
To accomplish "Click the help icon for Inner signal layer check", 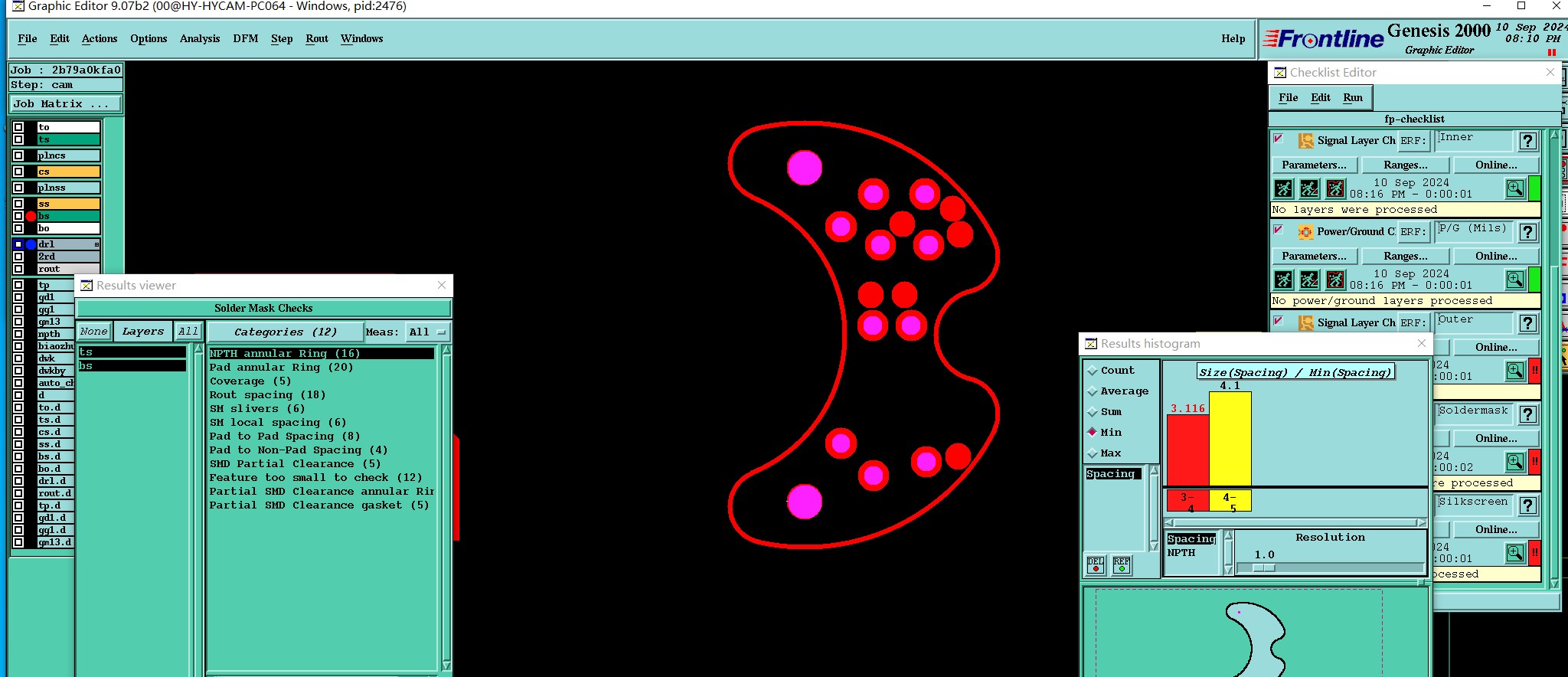I will pos(1527,141).
